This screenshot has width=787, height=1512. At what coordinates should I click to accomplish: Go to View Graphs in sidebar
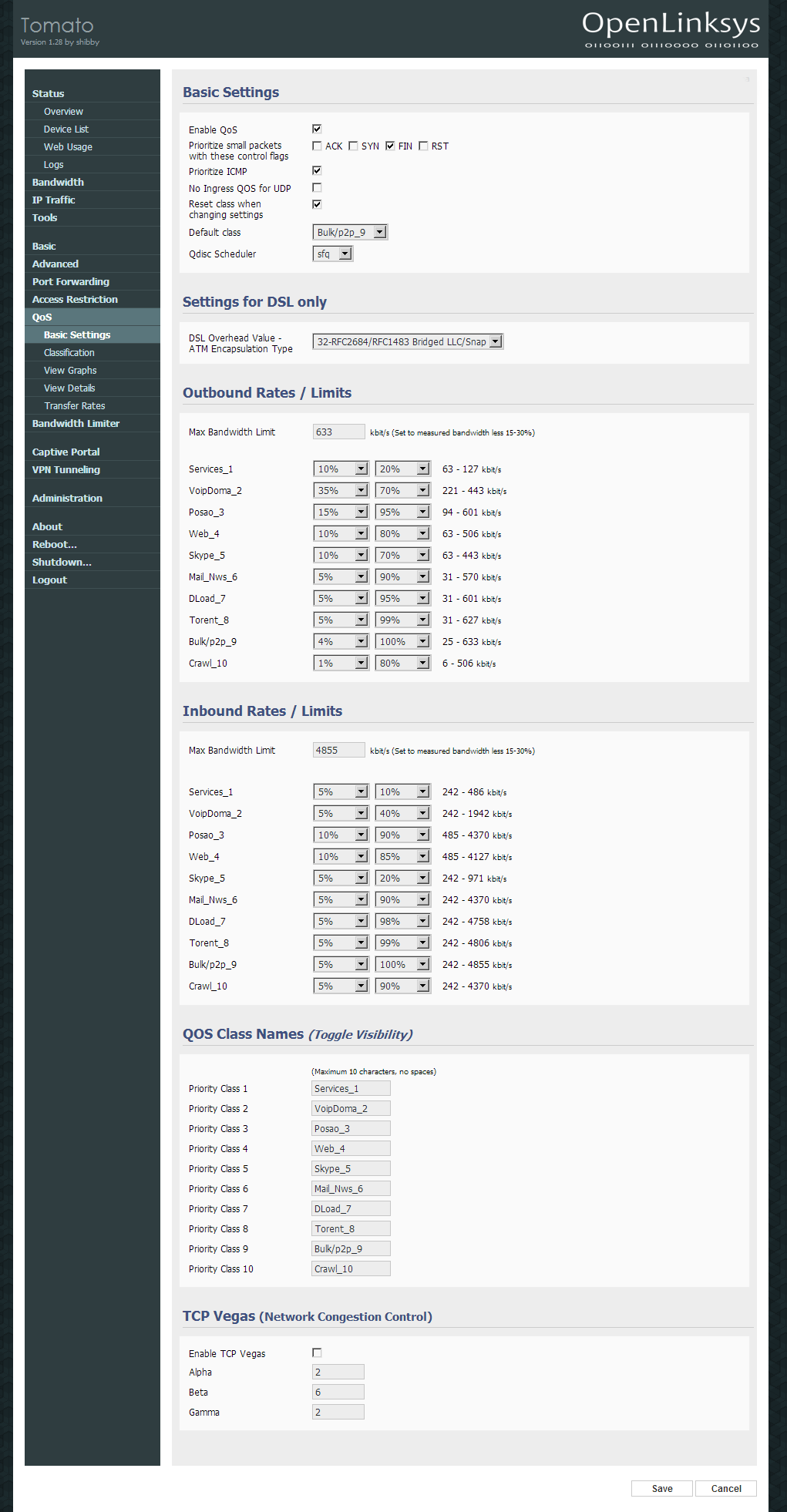[70, 370]
